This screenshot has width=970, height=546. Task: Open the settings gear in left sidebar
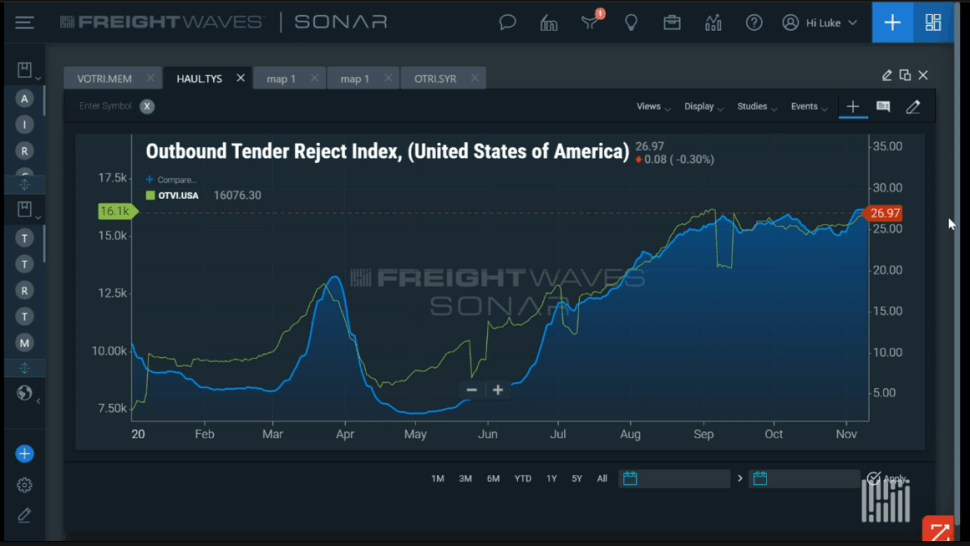(24, 485)
